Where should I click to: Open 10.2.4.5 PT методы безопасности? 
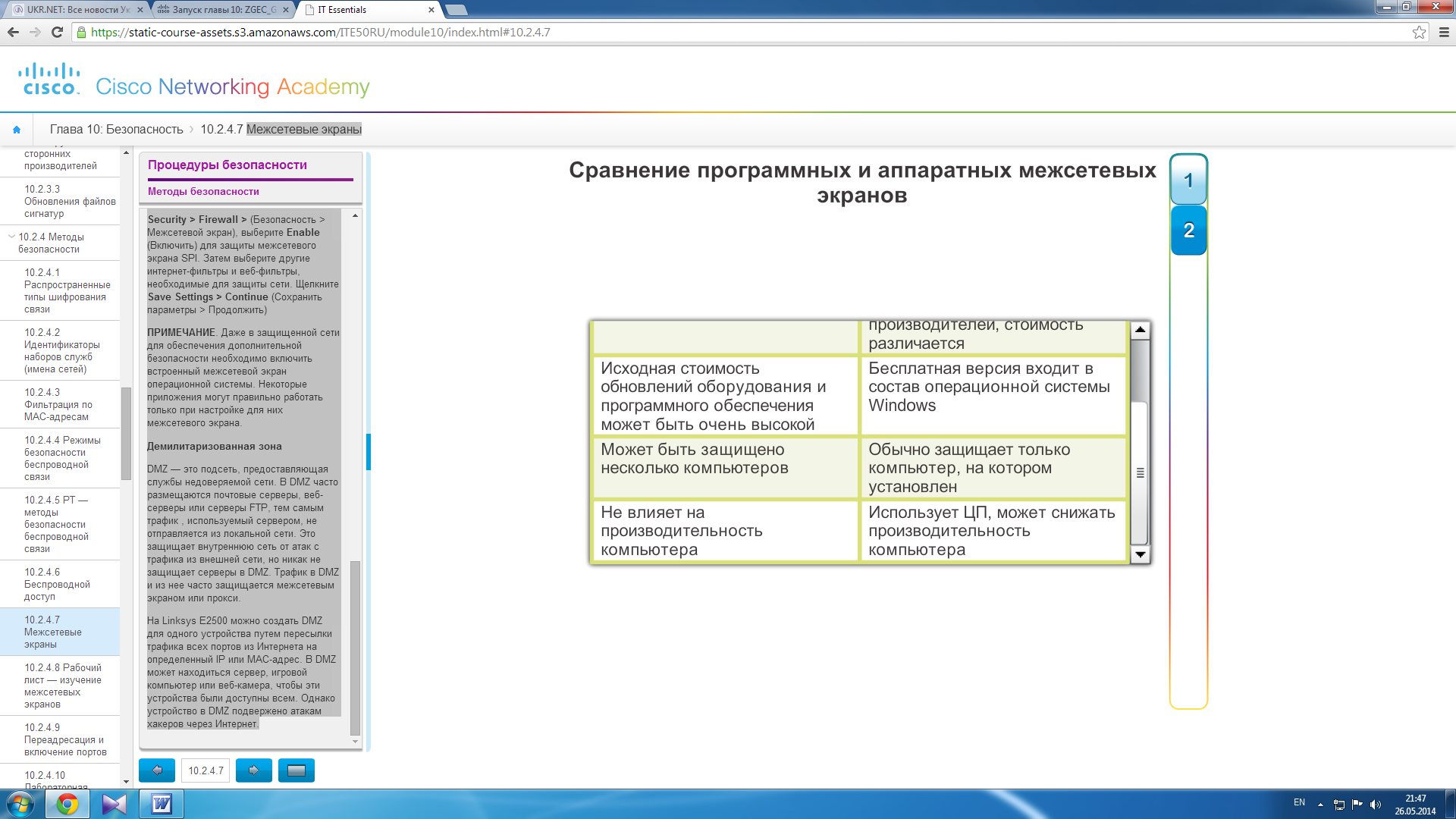coord(60,524)
